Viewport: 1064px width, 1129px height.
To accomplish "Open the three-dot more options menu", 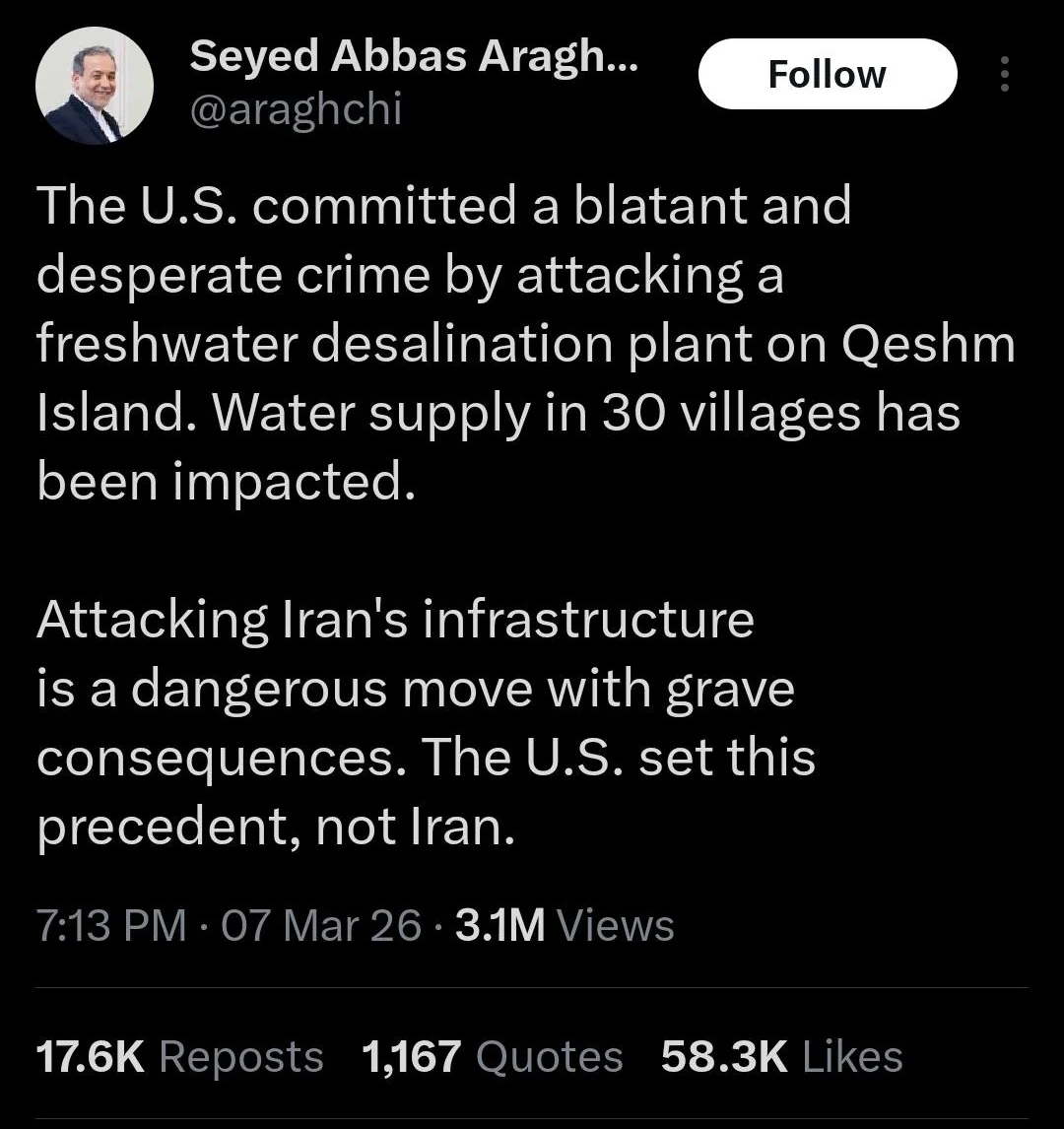I will pyautogui.click(x=1004, y=74).
